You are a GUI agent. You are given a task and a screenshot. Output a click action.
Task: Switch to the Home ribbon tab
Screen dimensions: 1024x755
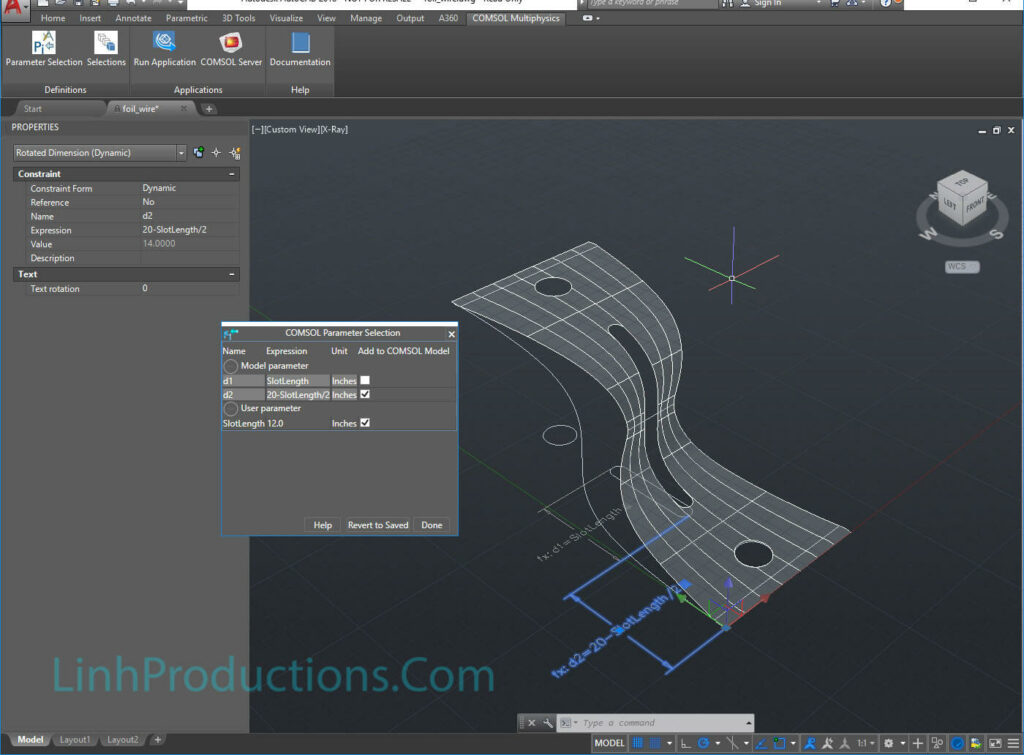[53, 18]
